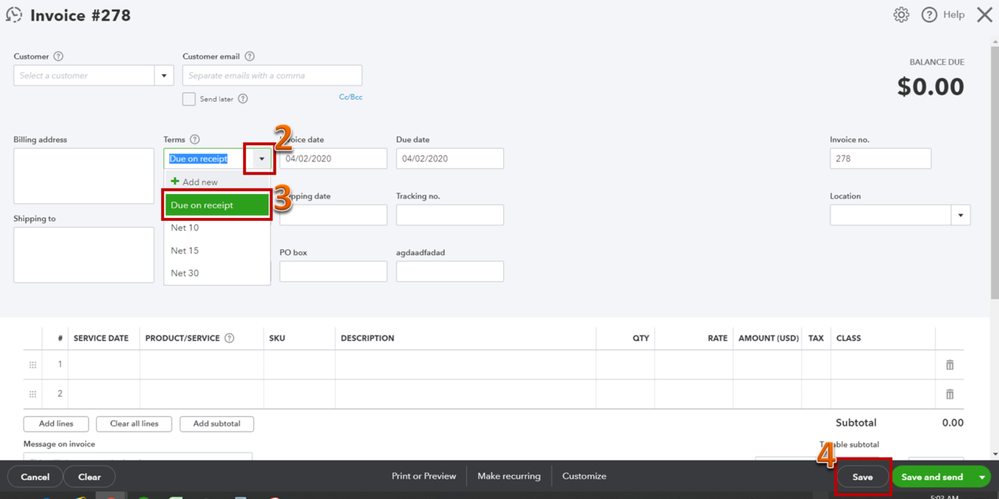The image size is (999, 499).
Task: Click the Shipping date field
Action: click(x=333, y=215)
